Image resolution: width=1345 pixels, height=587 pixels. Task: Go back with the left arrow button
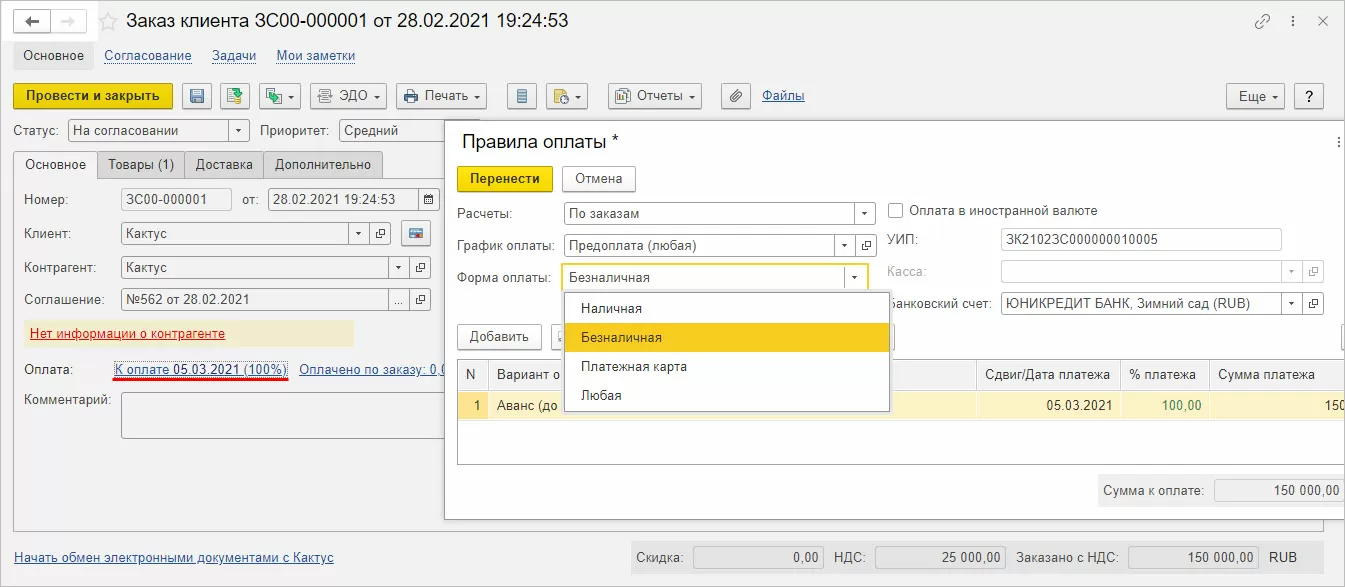click(x=32, y=20)
